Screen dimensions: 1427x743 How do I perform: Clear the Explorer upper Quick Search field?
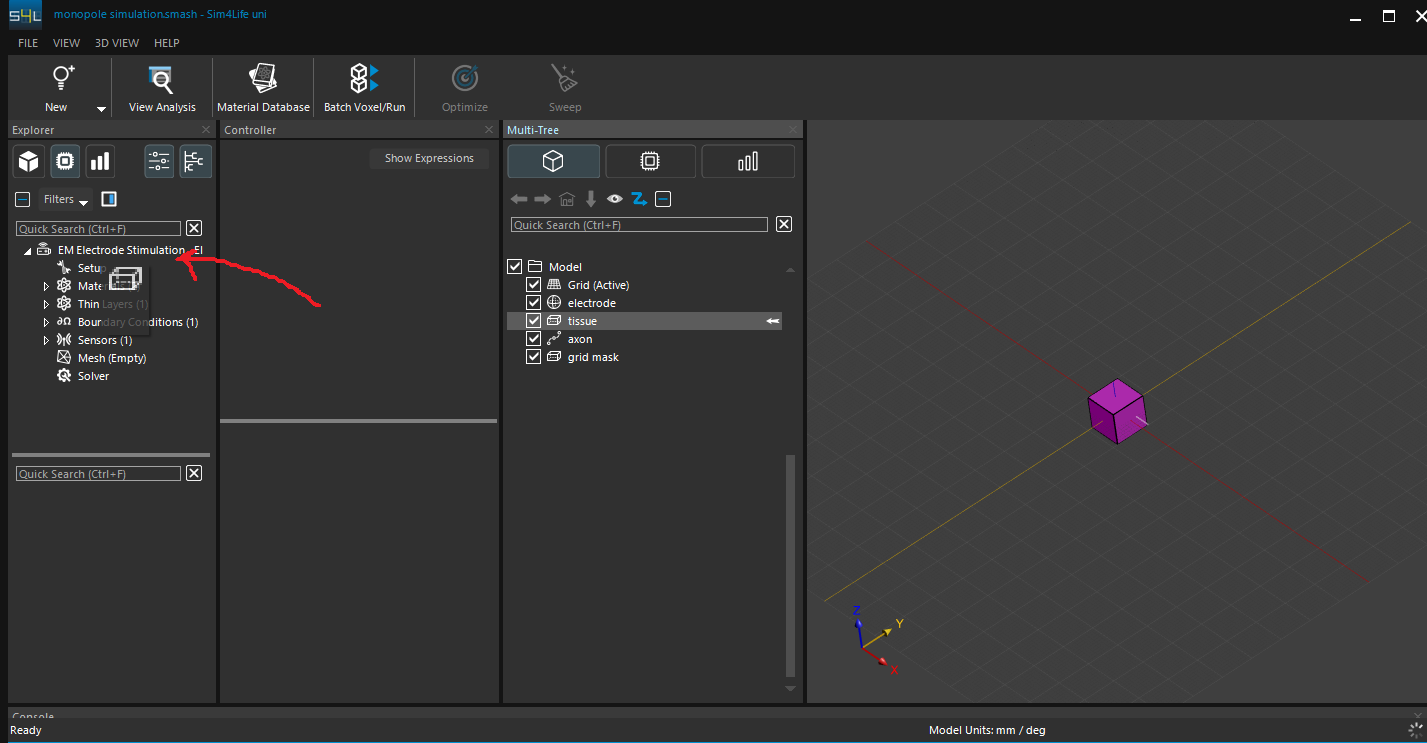point(194,228)
